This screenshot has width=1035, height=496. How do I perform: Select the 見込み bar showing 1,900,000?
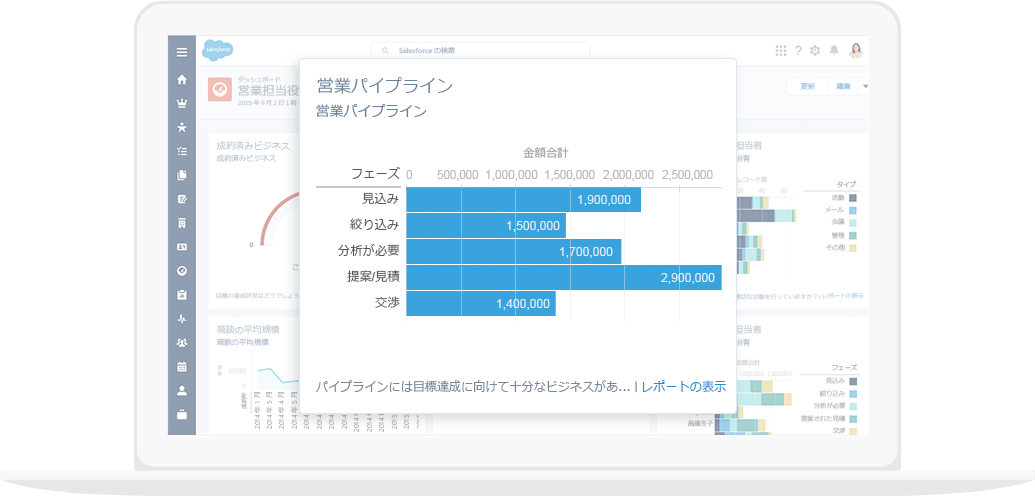[x=523, y=200]
